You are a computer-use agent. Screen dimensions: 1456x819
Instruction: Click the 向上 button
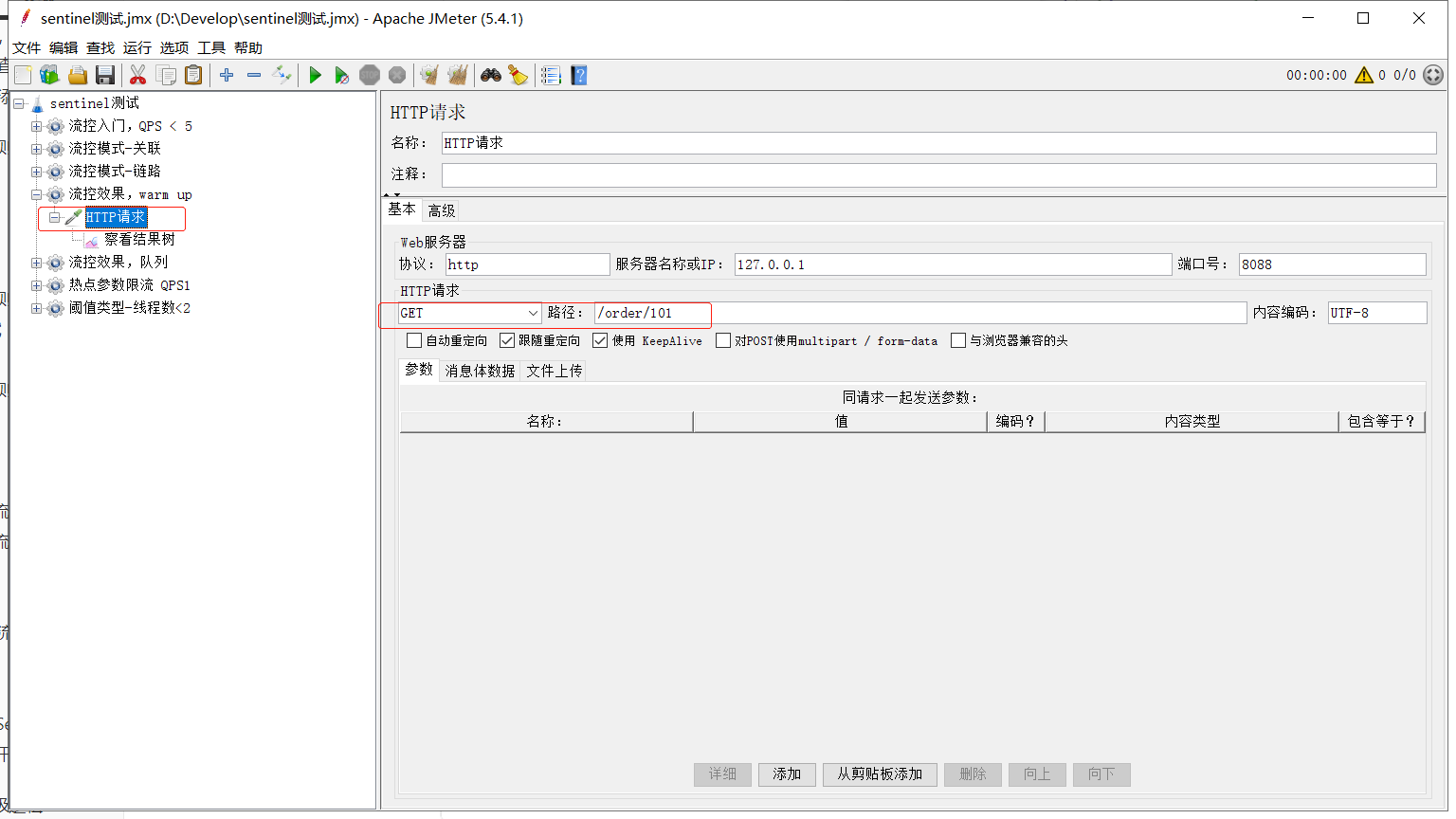pos(1037,774)
